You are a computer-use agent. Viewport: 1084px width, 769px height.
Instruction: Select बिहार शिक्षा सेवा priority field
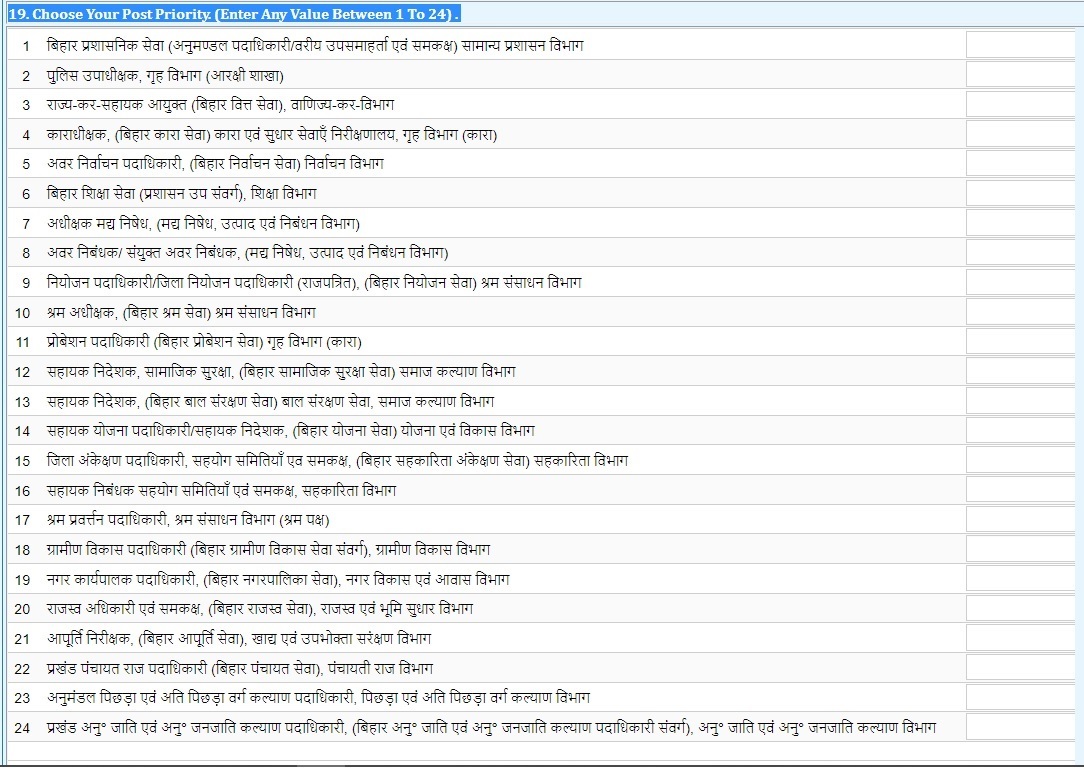1019,194
